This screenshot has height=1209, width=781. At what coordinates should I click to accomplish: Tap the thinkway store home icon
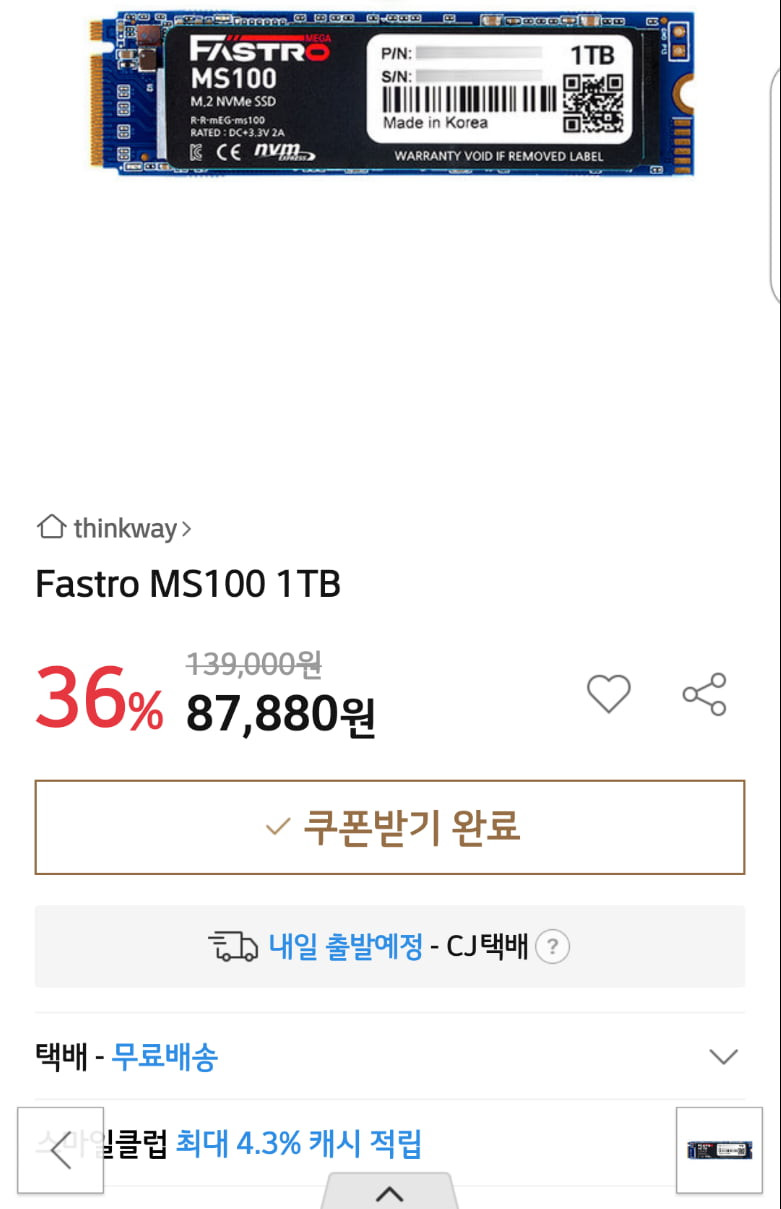(50, 526)
